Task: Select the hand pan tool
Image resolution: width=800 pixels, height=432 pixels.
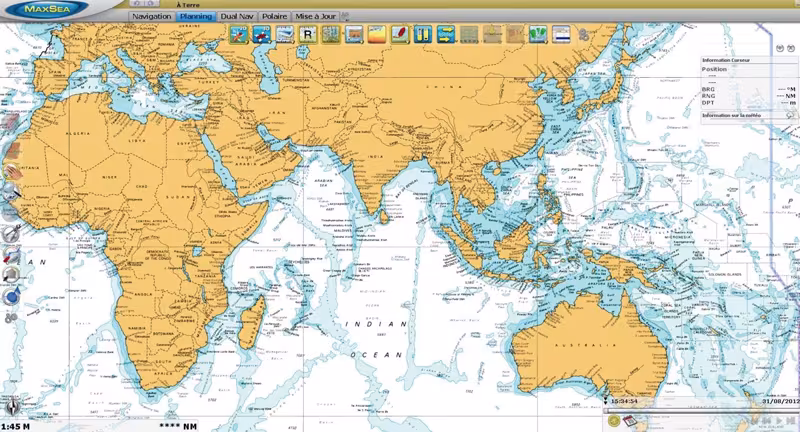Action: pyautogui.click(x=12, y=172)
